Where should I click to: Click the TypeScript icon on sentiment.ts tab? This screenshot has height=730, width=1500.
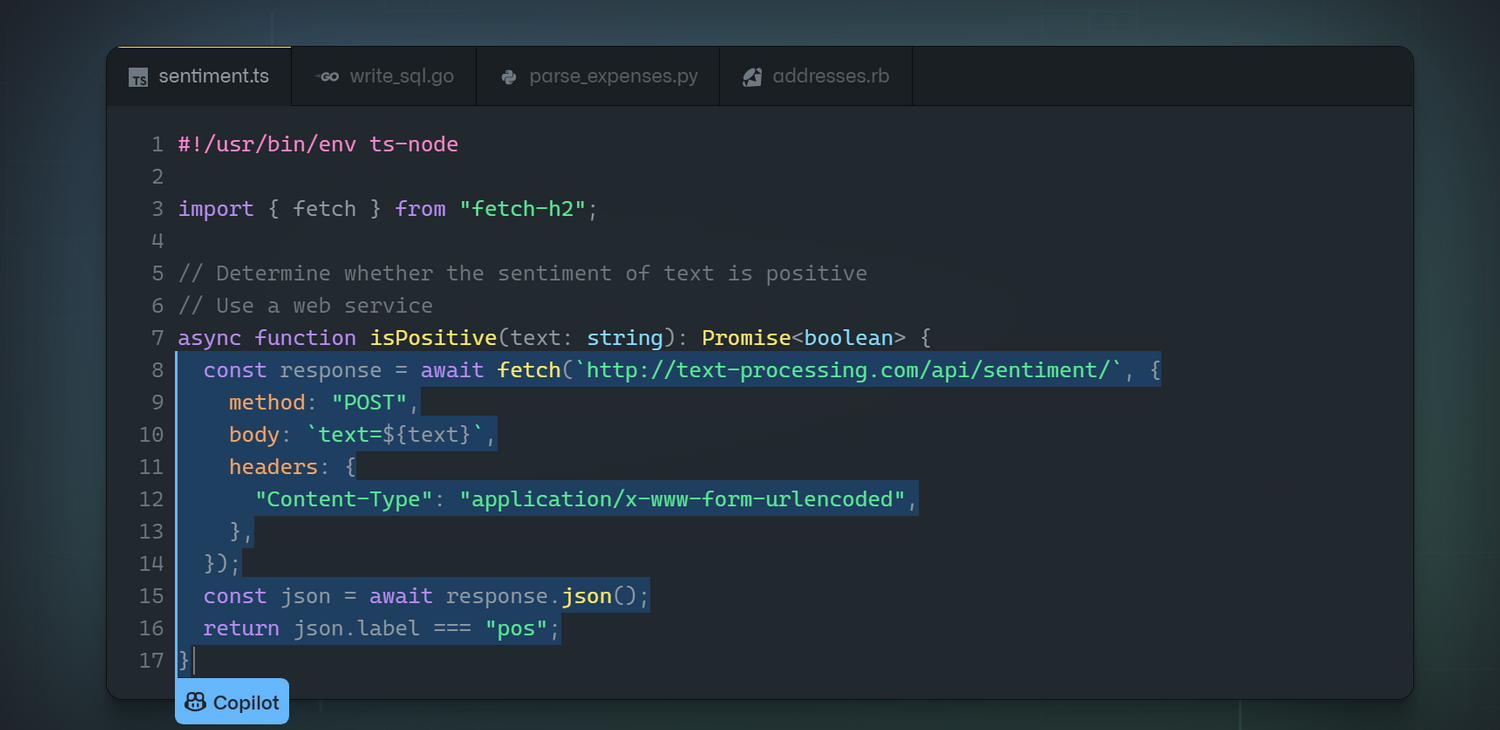point(138,78)
